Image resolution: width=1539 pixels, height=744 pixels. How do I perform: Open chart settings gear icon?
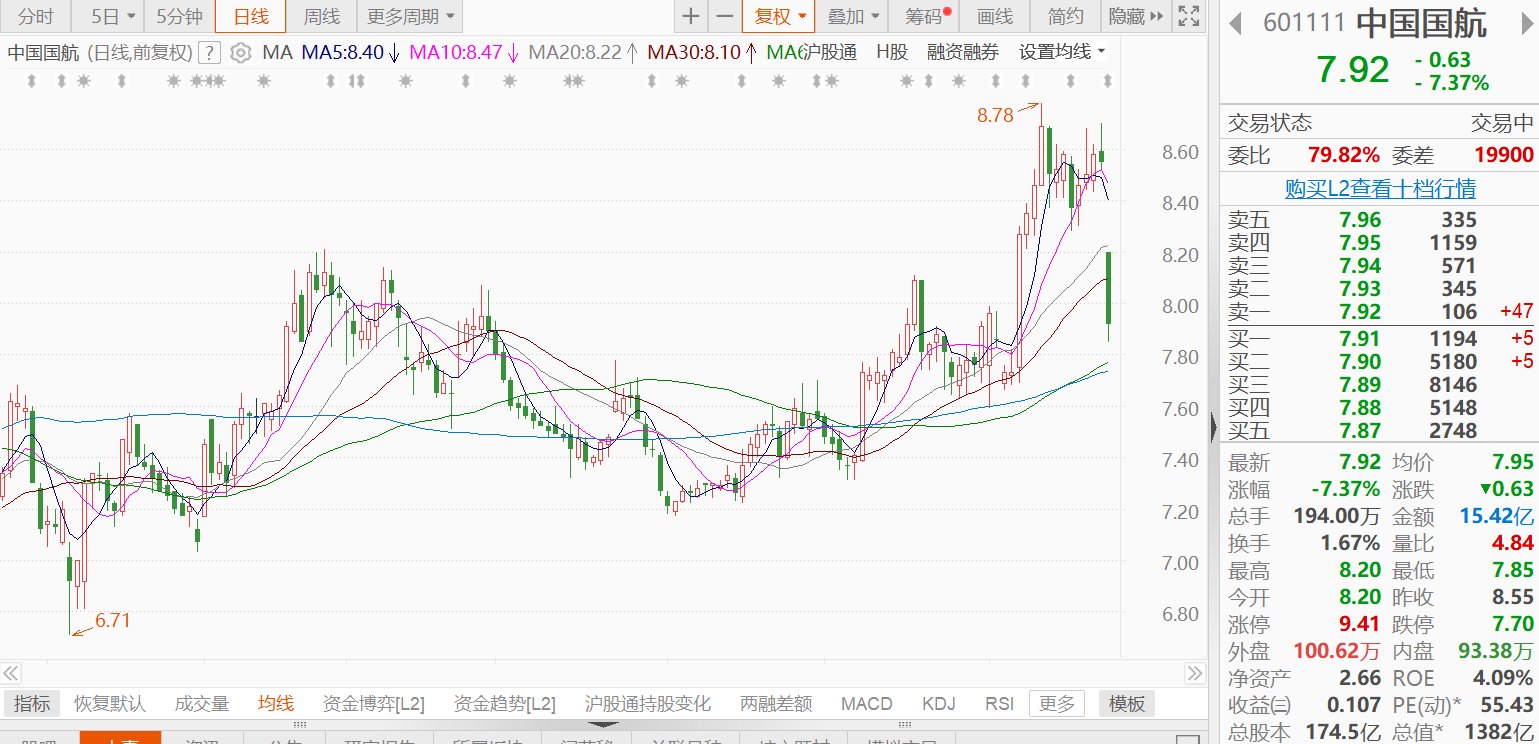pos(240,53)
